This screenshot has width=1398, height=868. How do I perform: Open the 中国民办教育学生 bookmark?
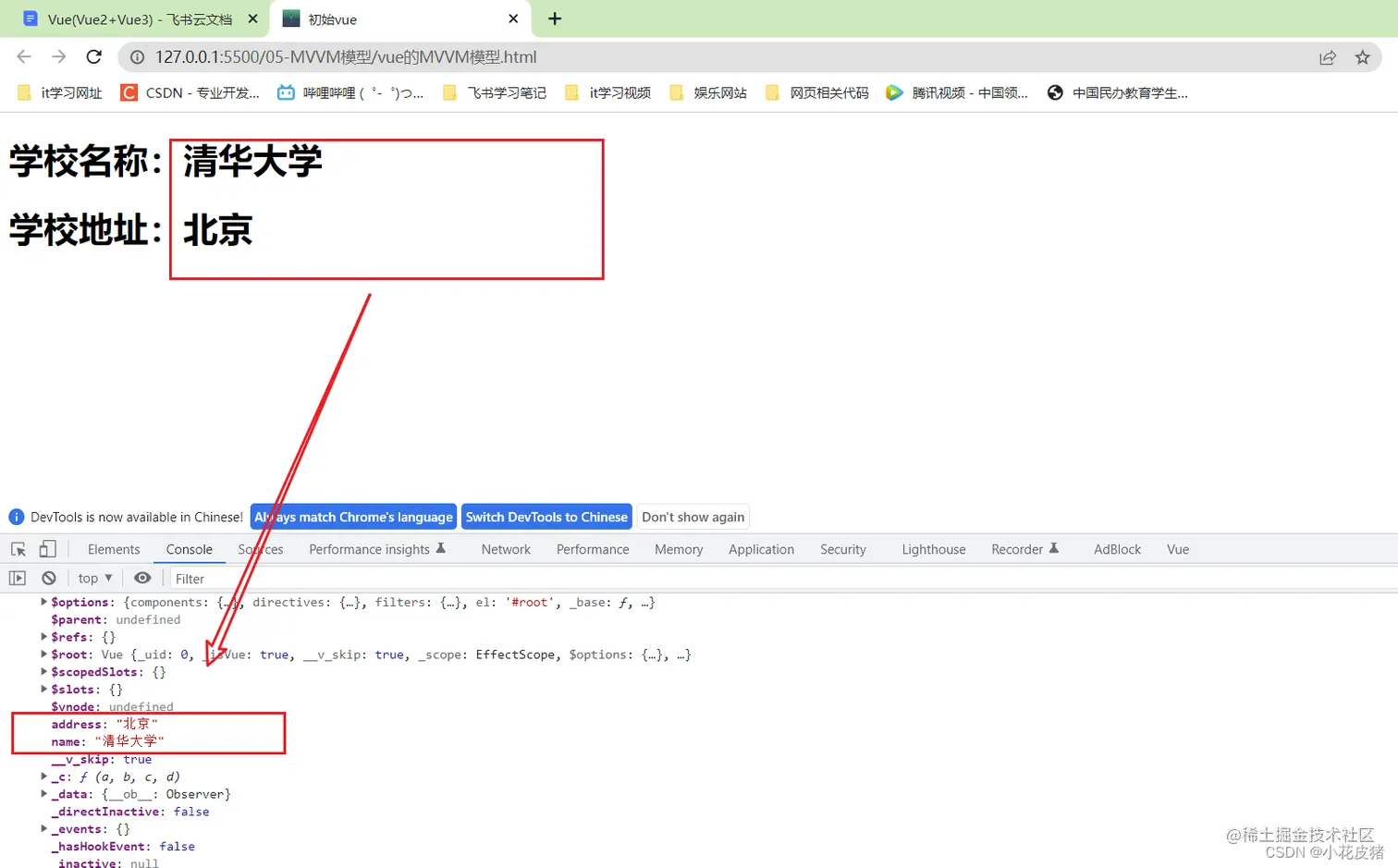pos(1118,92)
